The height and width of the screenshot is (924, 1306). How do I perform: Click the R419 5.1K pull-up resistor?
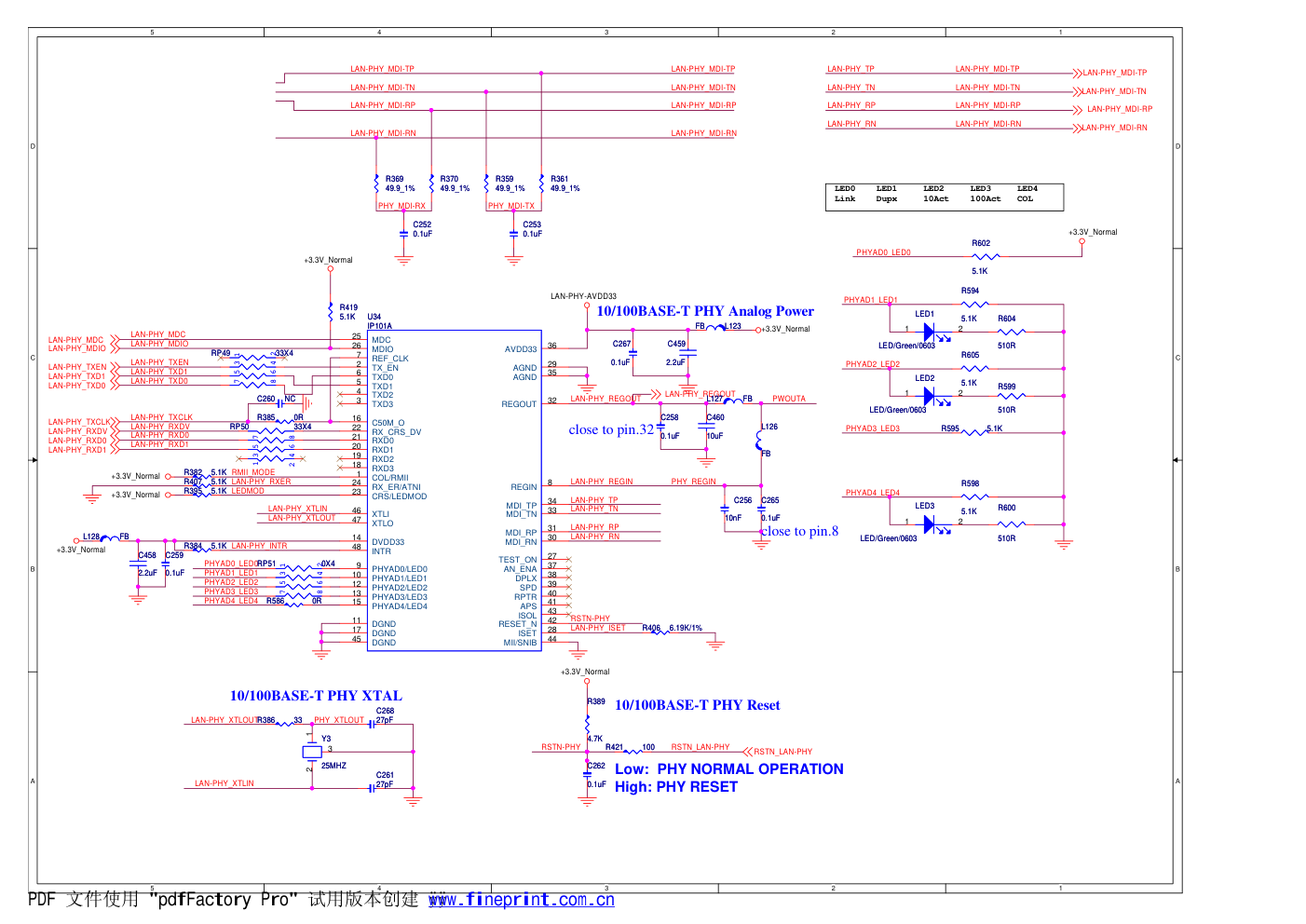point(330,311)
